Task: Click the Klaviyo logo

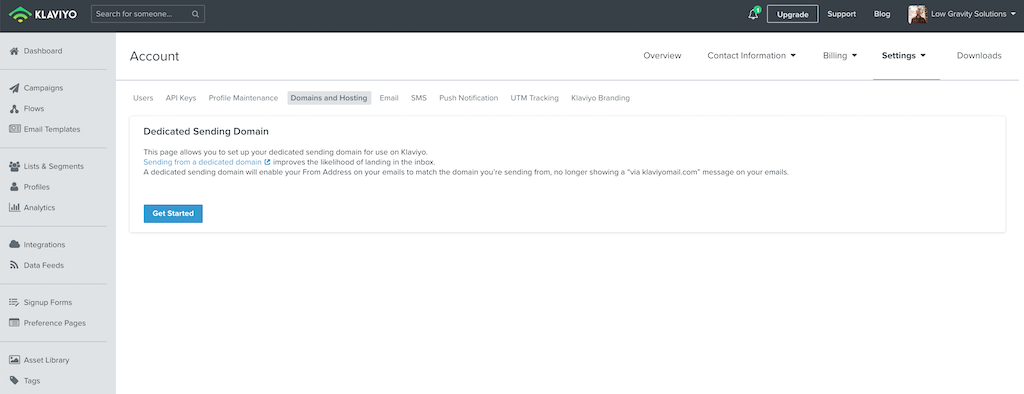Action: coord(43,14)
